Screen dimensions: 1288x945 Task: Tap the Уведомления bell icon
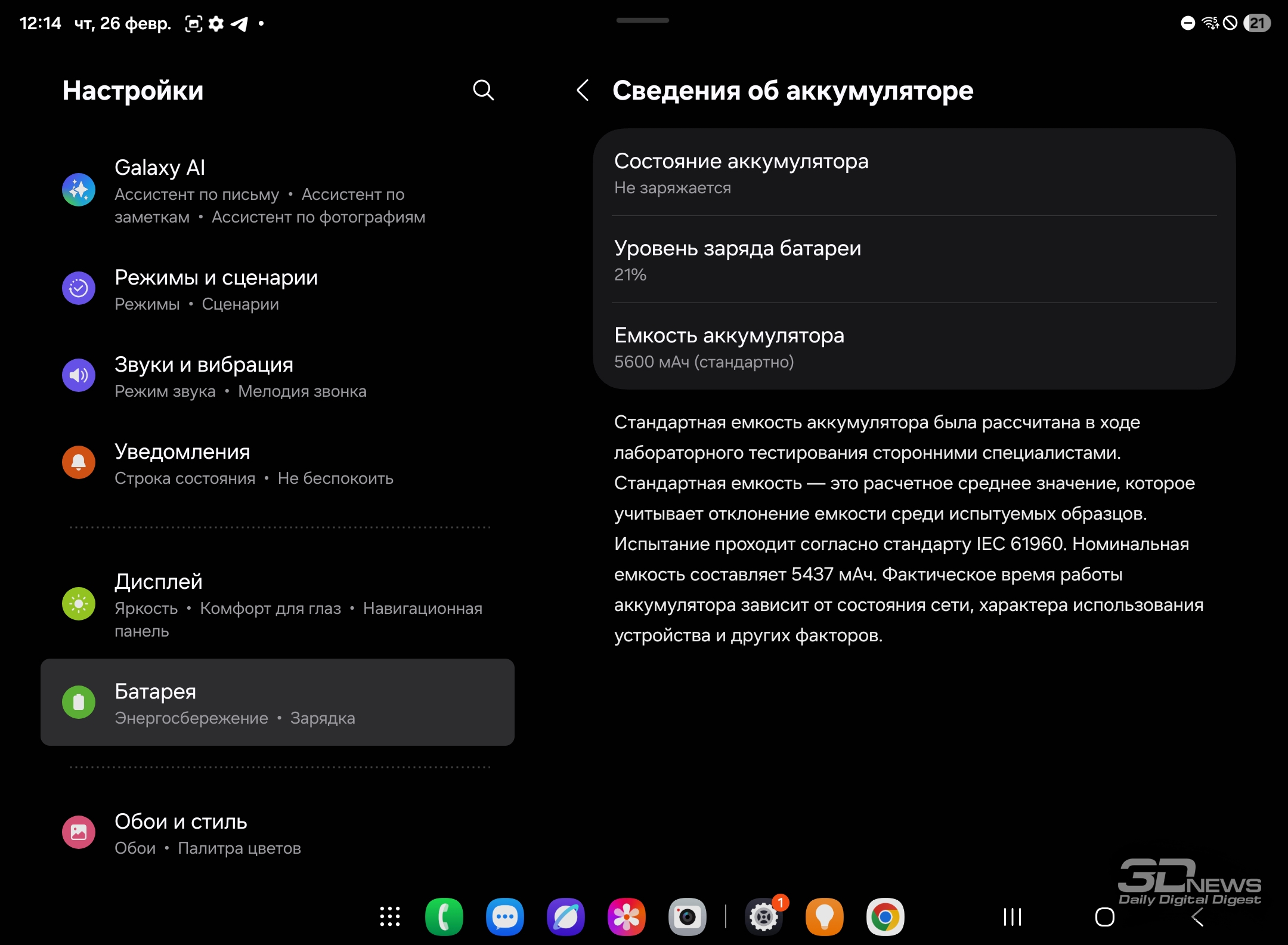pyautogui.click(x=79, y=462)
